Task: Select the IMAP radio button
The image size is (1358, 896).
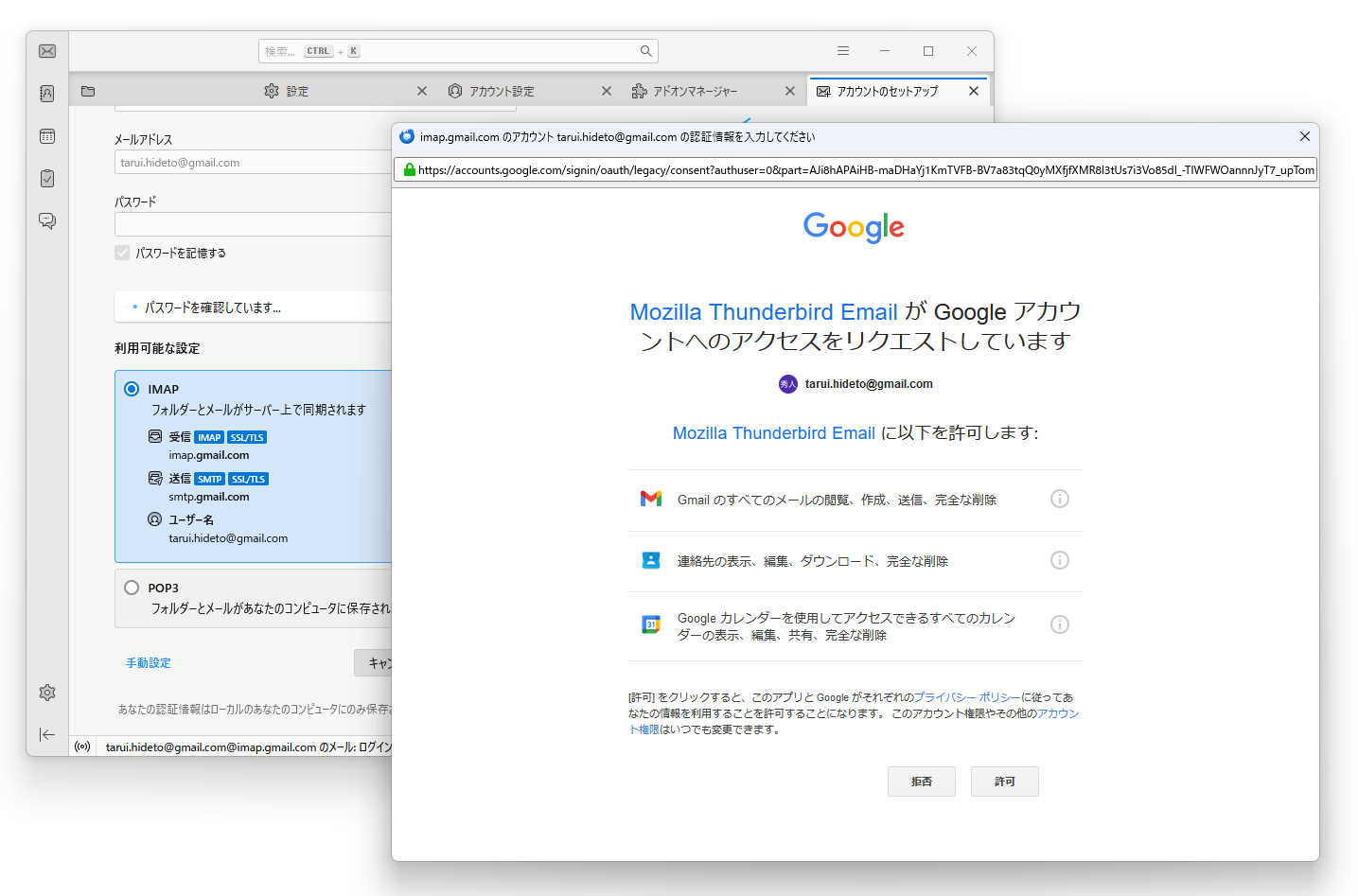Action: tap(130, 388)
